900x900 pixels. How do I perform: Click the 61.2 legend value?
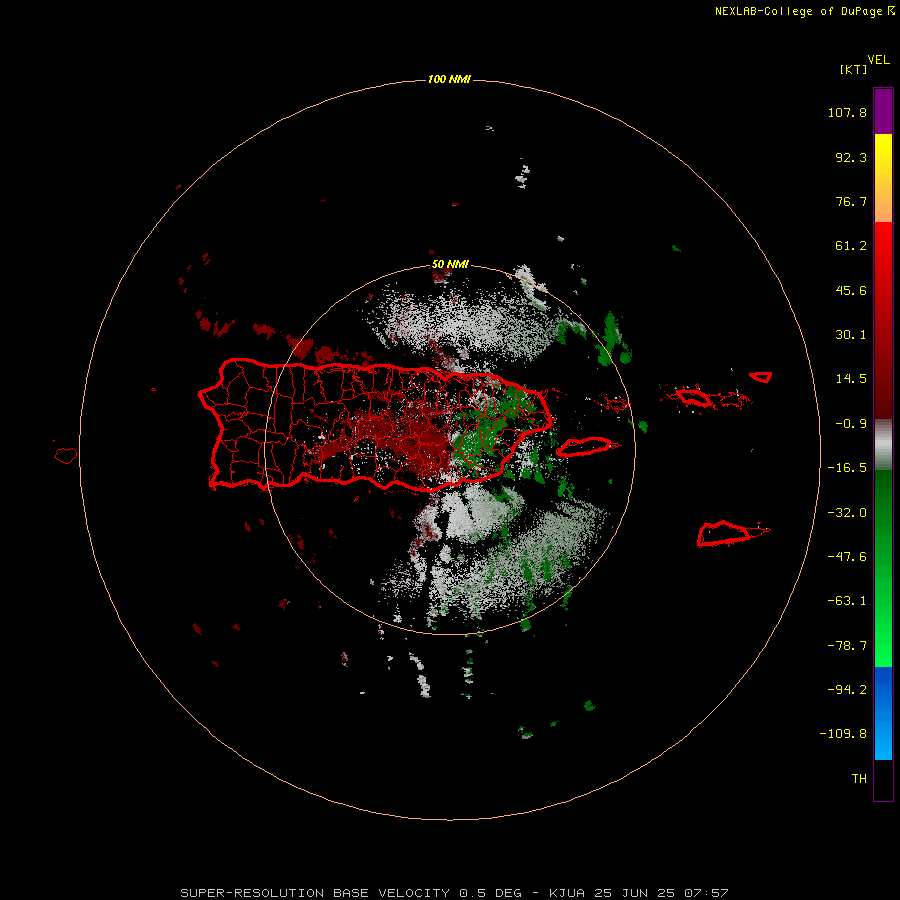(851, 246)
